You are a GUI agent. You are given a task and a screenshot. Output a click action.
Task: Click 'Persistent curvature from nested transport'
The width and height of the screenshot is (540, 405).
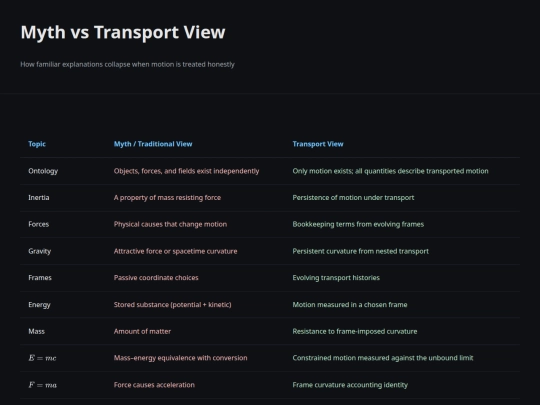tap(361, 251)
